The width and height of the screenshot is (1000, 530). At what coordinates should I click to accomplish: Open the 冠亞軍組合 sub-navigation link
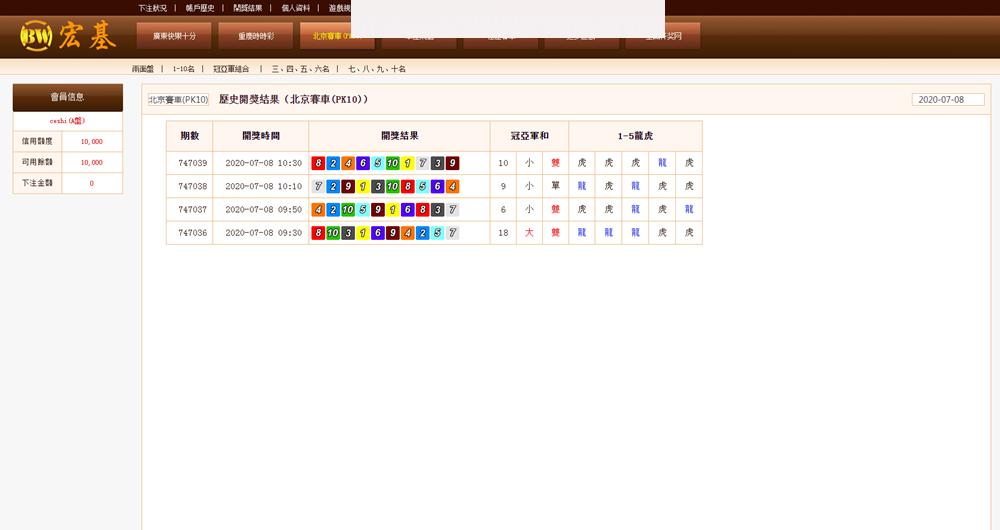231,69
